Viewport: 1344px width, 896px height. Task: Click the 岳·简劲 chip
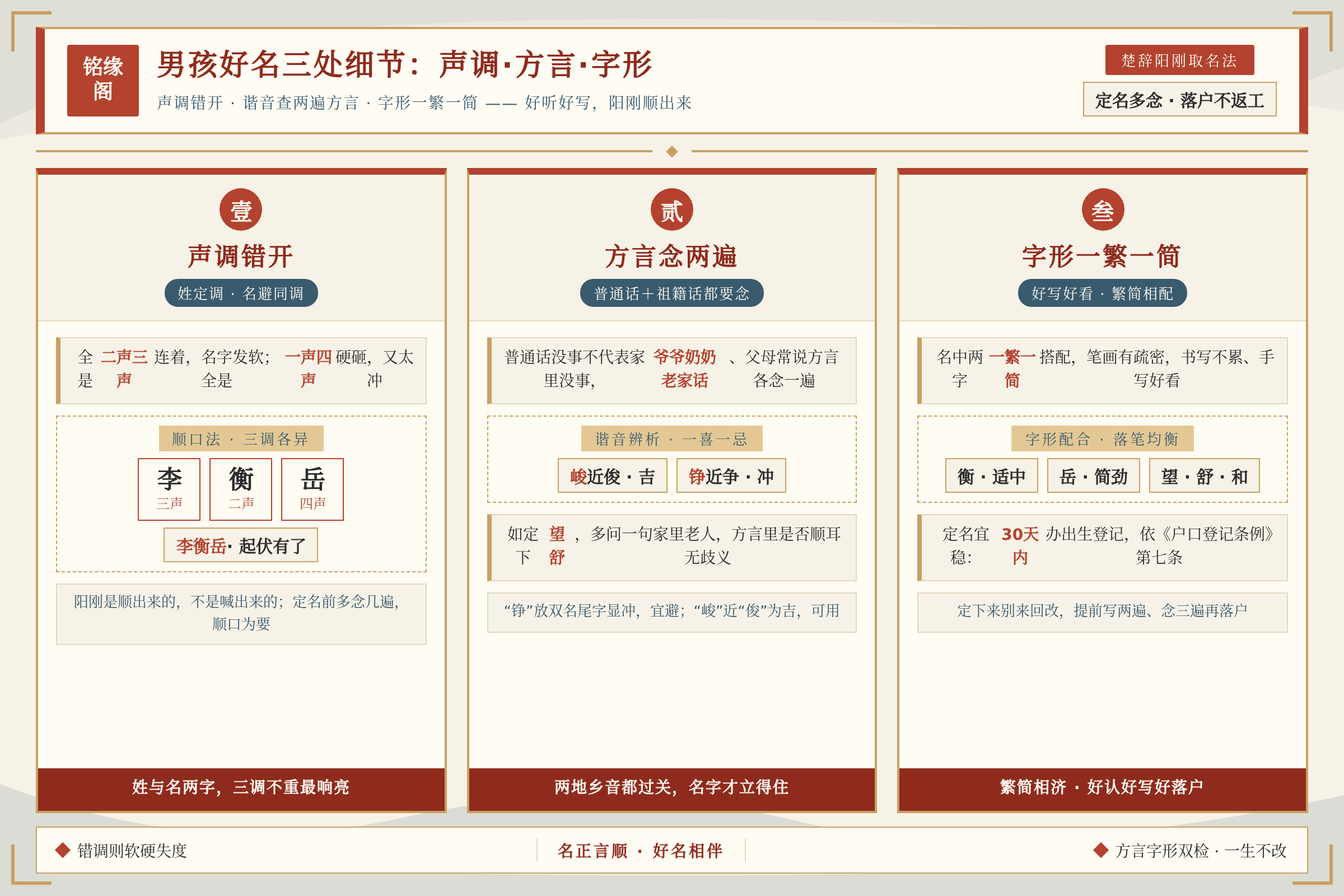[1093, 475]
